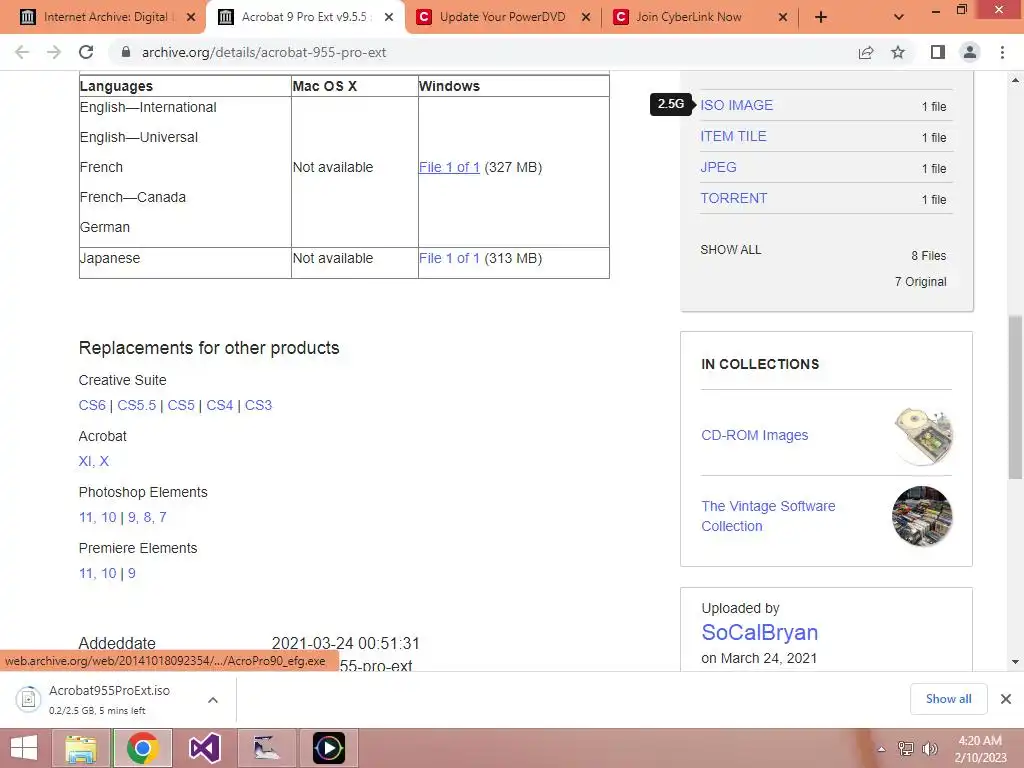
Task: Click the CD-ROM Images thumbnail
Action: click(922, 436)
